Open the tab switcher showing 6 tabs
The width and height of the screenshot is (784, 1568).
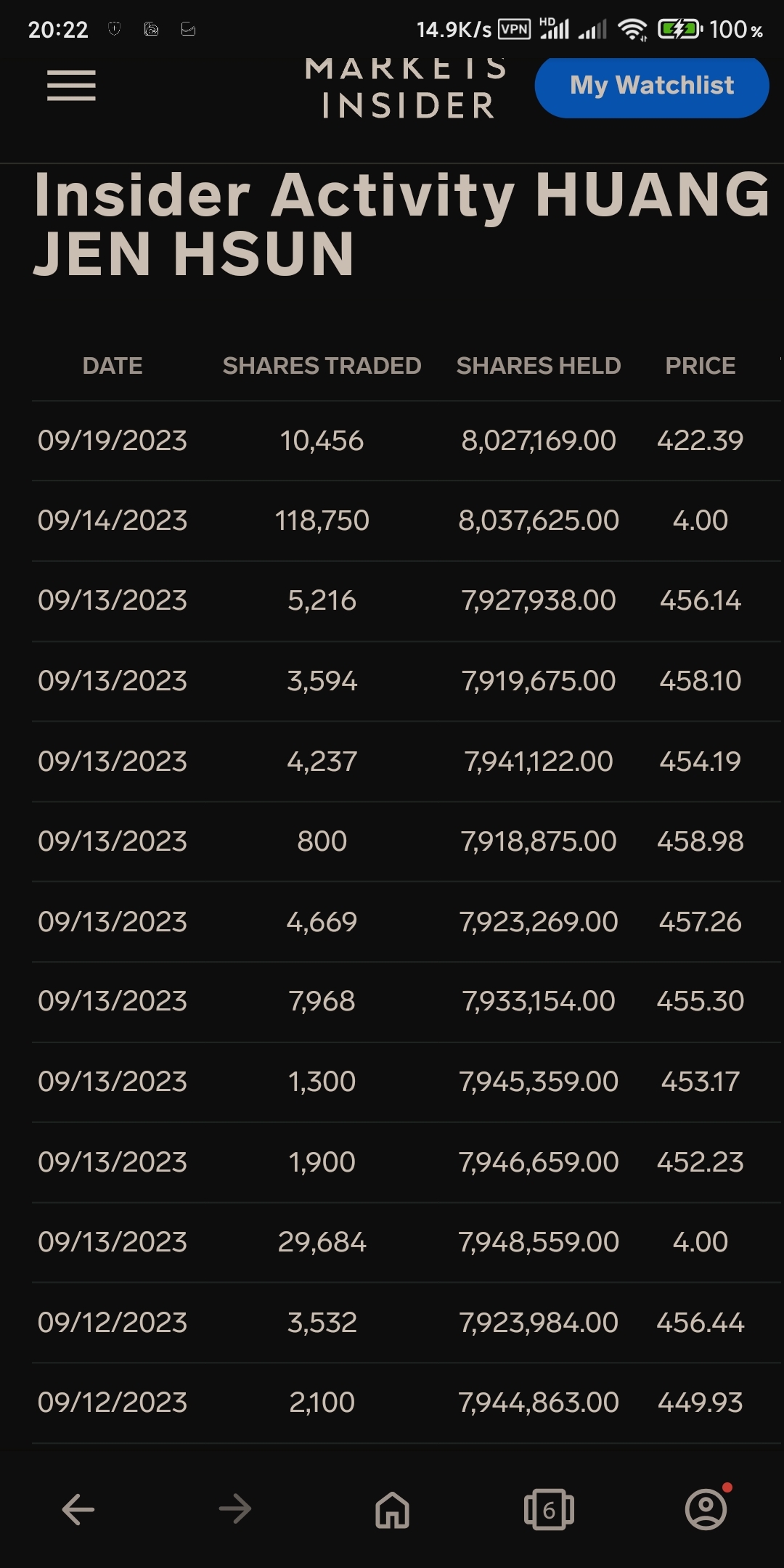(x=549, y=1510)
